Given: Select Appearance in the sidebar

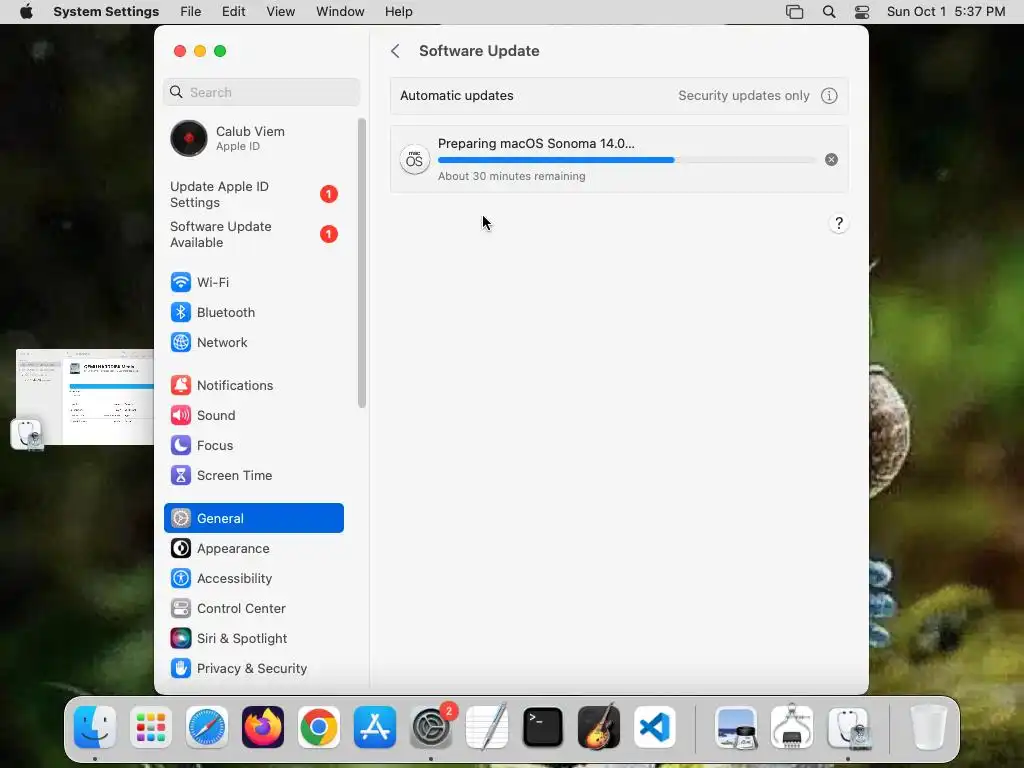Looking at the screenshot, I should [x=253, y=549].
